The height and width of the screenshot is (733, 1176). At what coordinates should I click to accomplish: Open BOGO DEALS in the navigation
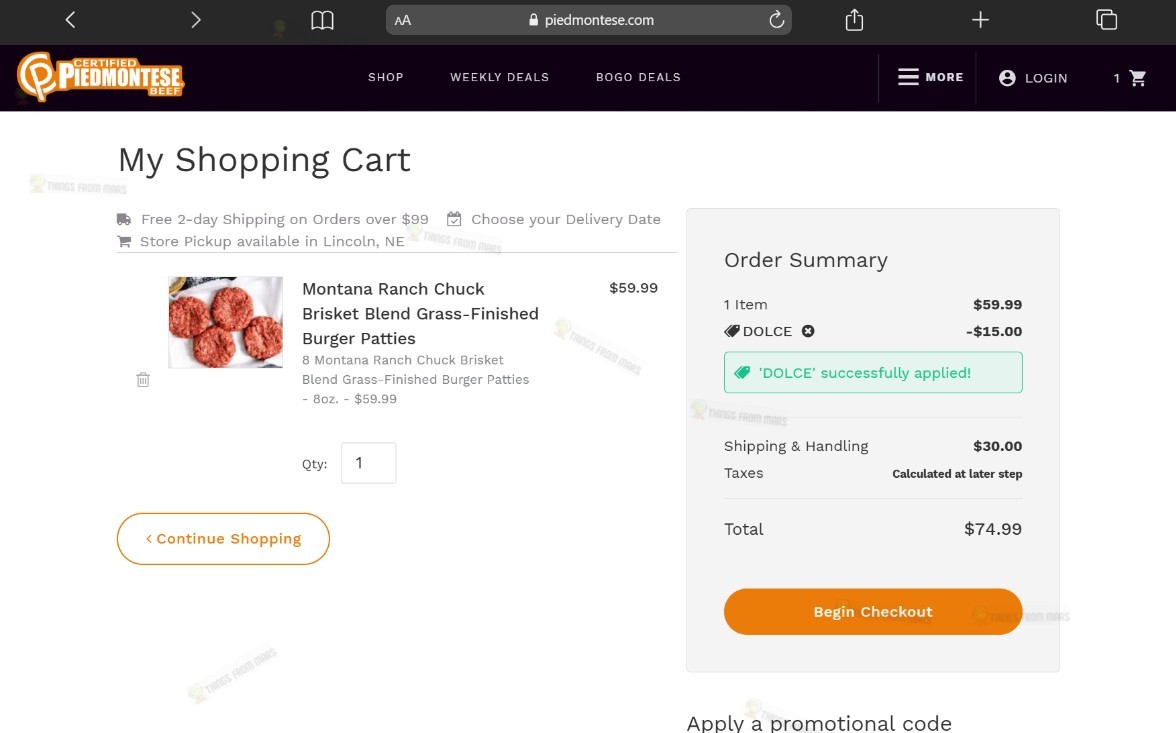(x=638, y=77)
